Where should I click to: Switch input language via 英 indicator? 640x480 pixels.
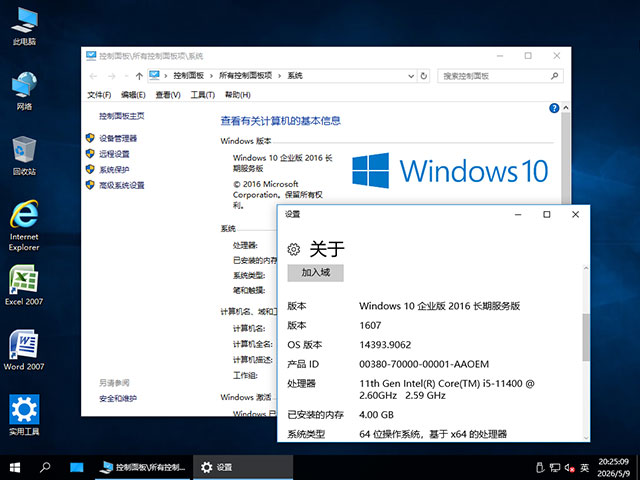point(584,467)
